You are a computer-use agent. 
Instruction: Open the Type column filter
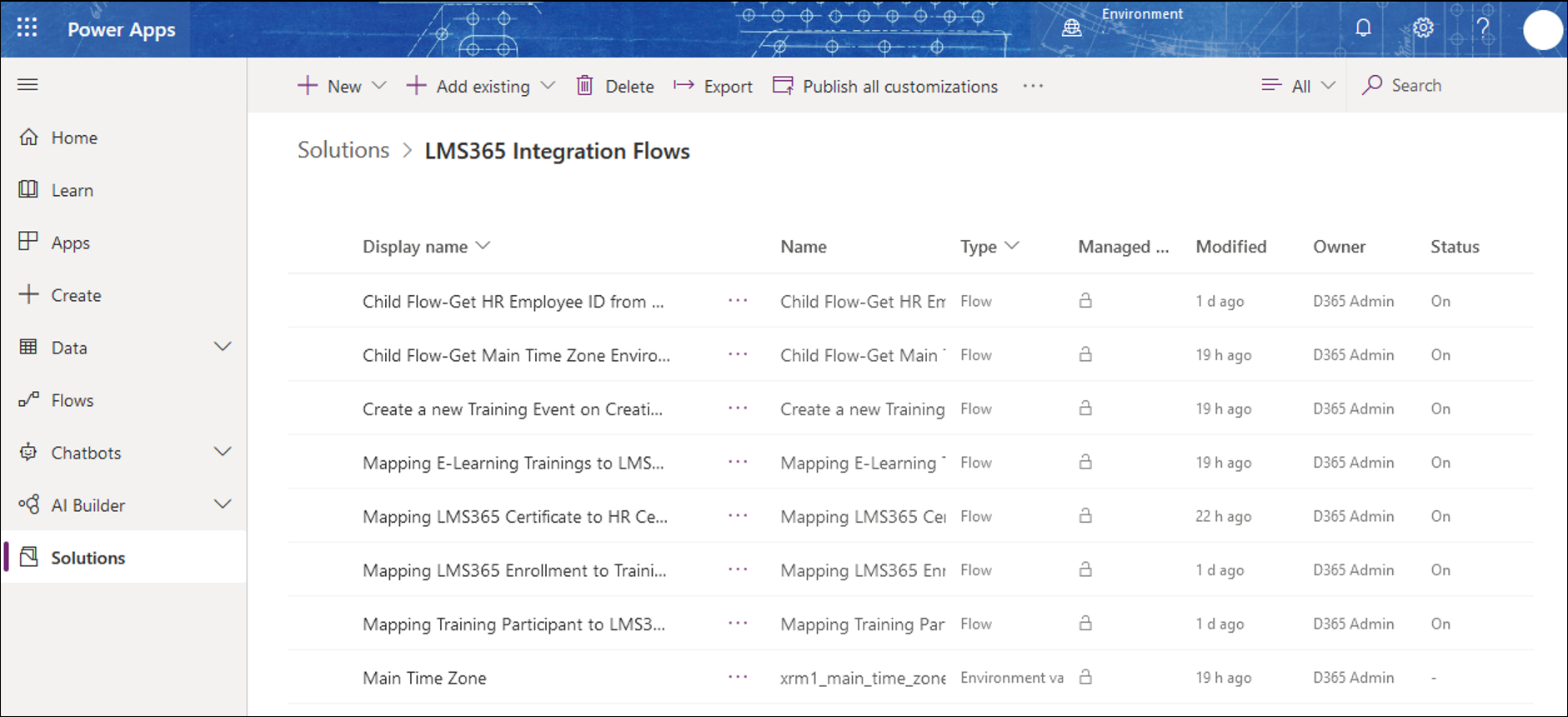[x=989, y=247]
